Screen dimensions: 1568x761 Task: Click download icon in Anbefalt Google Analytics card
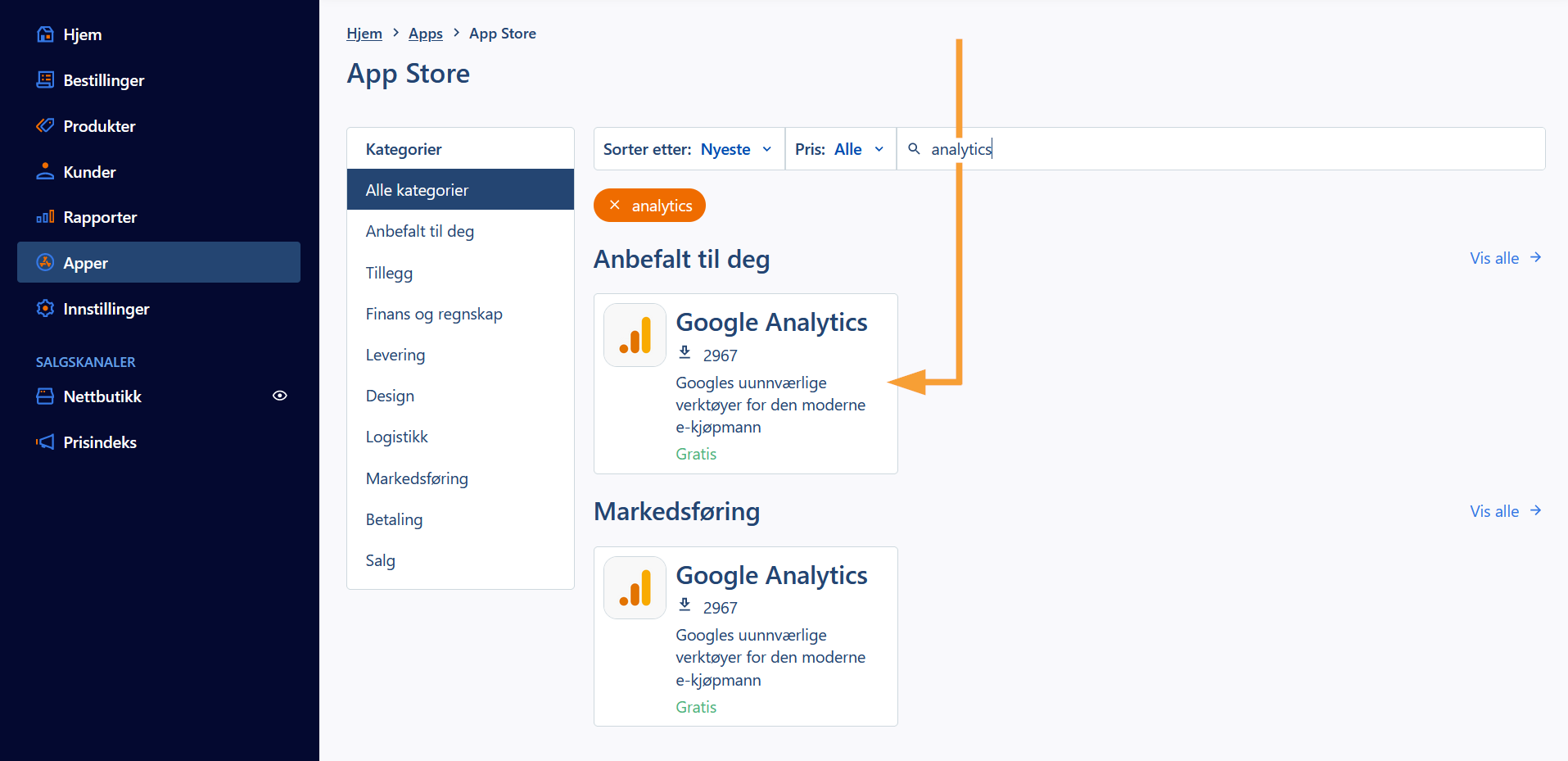pos(685,353)
